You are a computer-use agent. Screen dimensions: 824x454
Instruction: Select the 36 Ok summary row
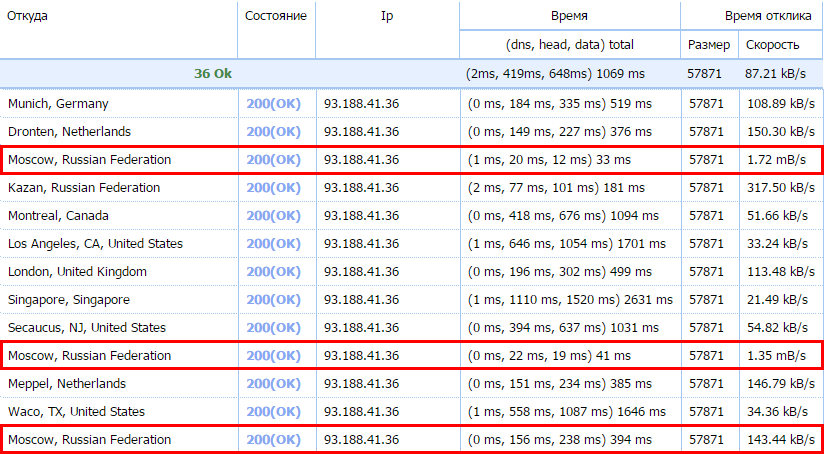pyautogui.click(x=213, y=75)
